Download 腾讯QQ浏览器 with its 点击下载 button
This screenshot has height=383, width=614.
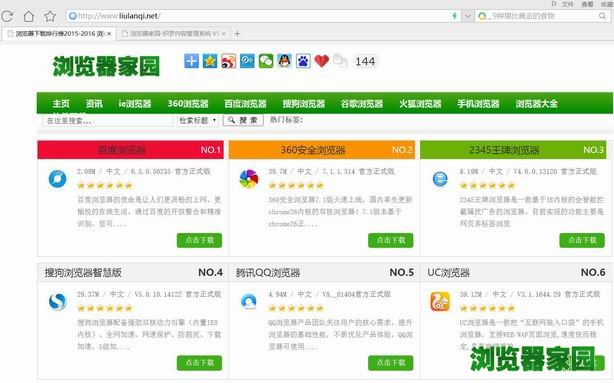tap(390, 363)
